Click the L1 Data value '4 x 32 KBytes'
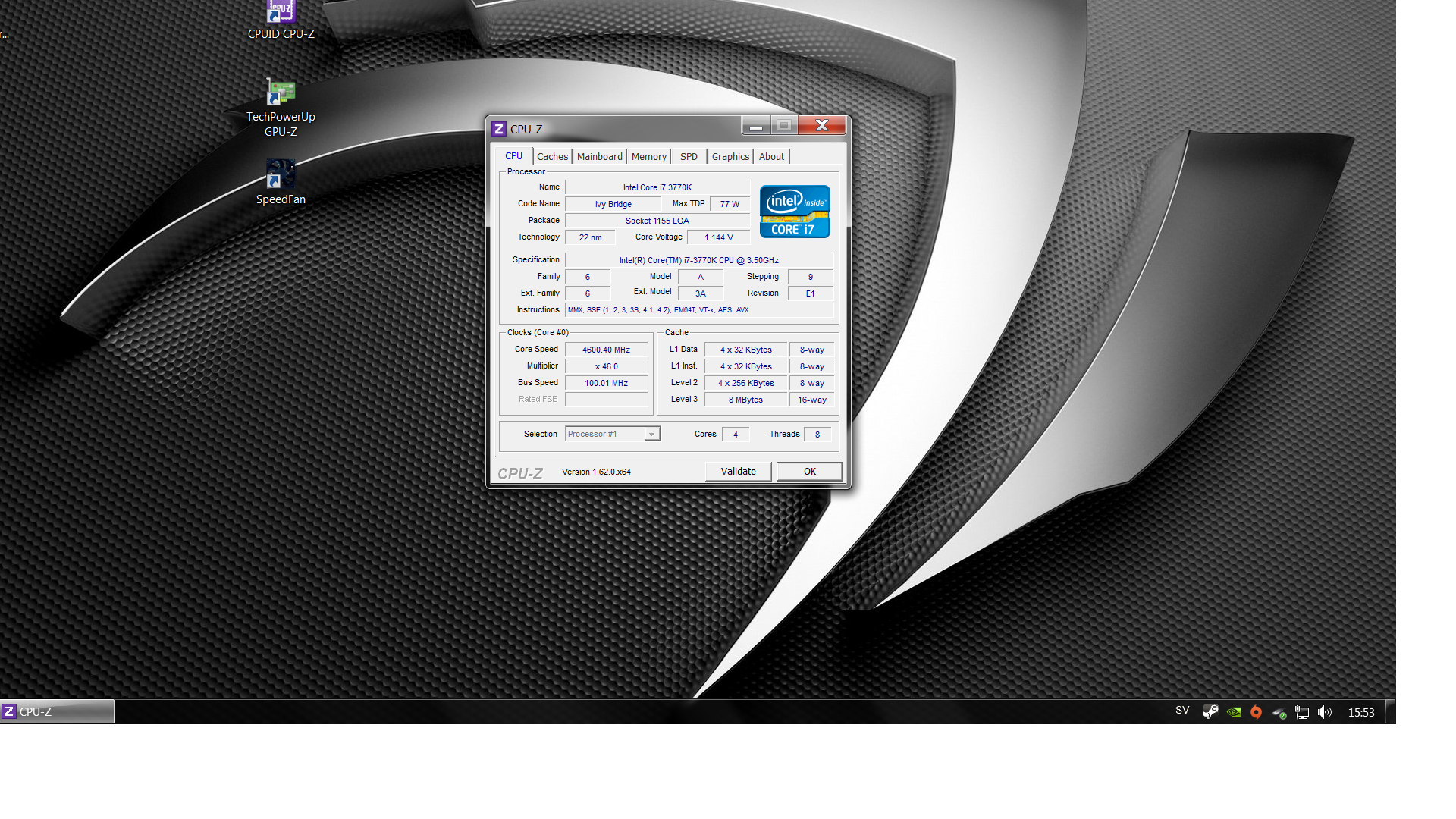 click(746, 350)
